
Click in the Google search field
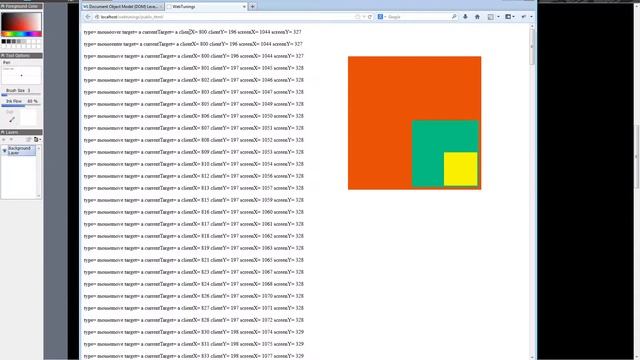tap(418, 17)
